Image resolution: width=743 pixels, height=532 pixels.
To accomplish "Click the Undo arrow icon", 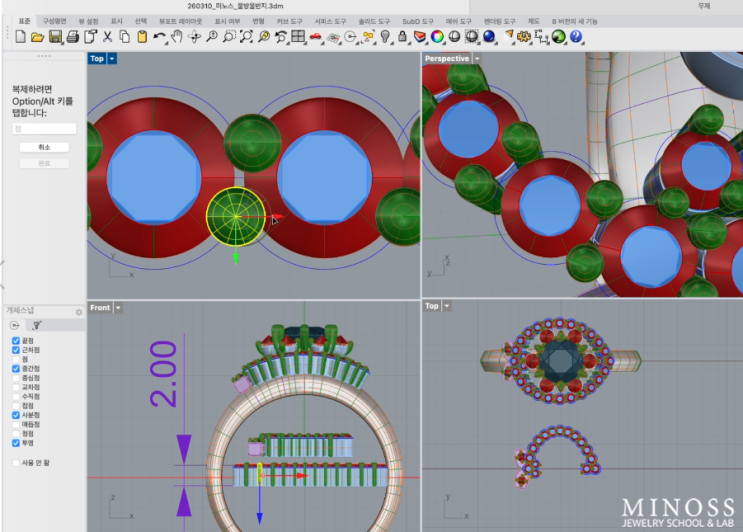I will 159,37.
